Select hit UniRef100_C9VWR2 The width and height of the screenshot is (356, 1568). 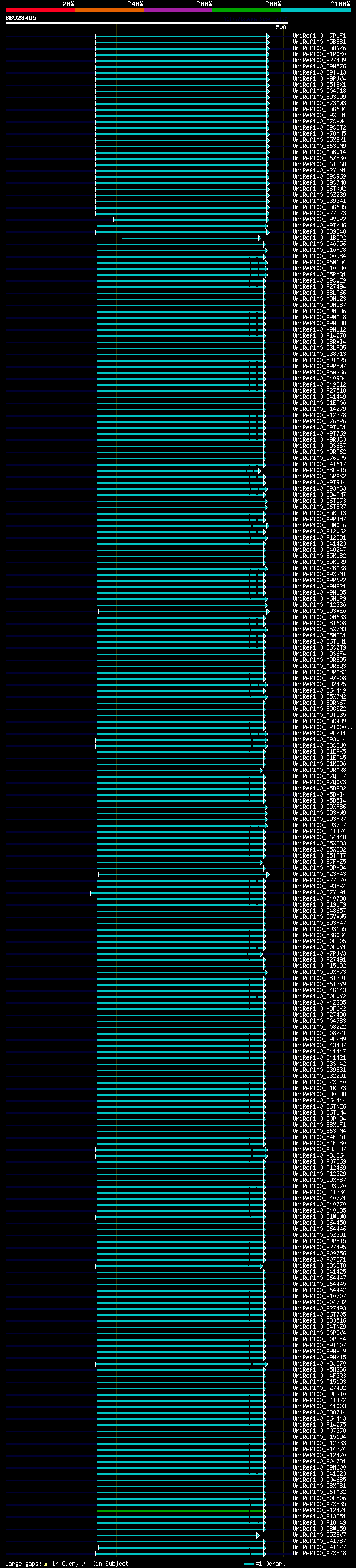tap(319, 219)
